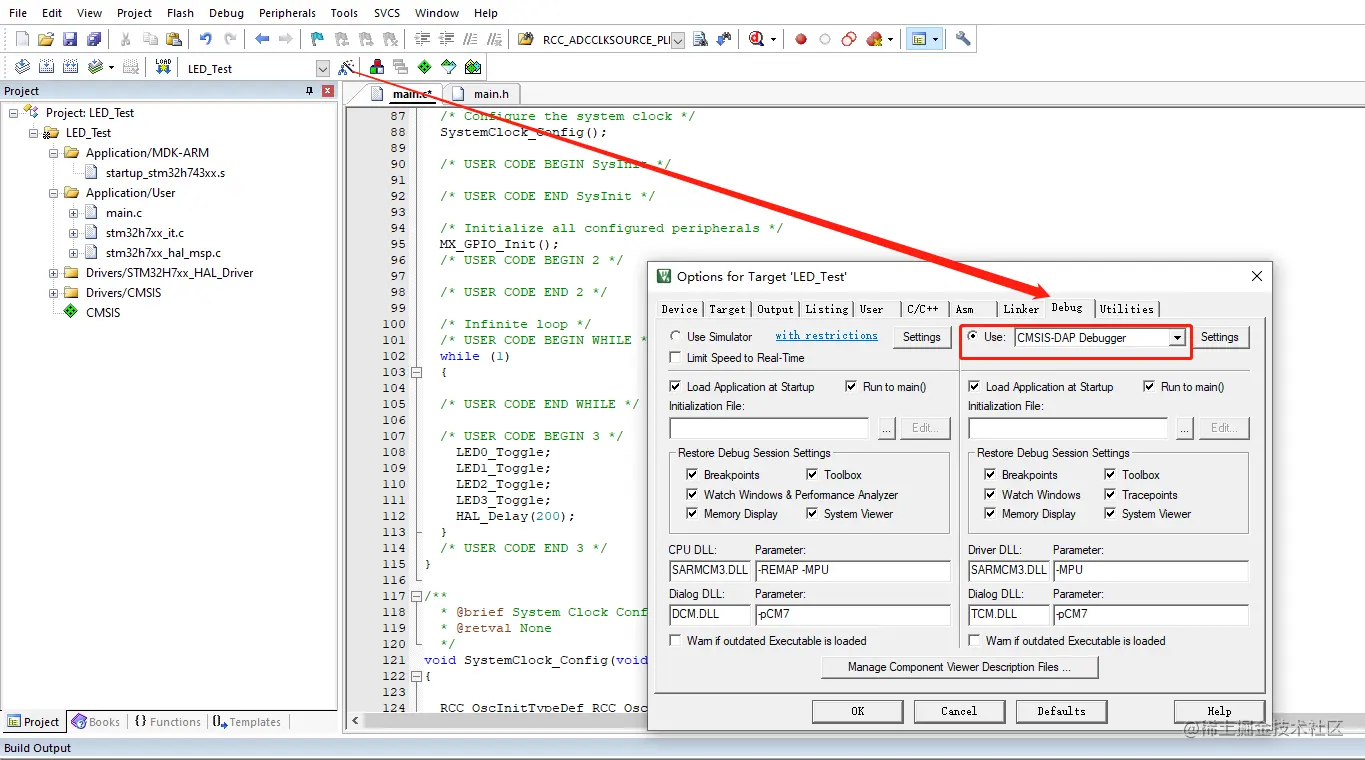Image resolution: width=1365 pixels, height=760 pixels.
Task: Open the Flash menu
Action: [x=181, y=13]
